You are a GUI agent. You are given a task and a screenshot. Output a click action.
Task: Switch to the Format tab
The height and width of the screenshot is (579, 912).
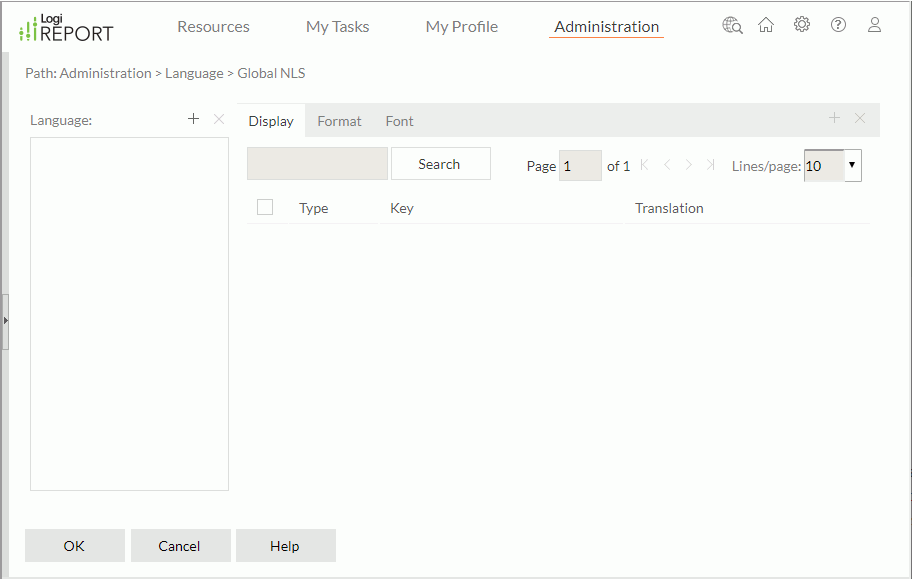point(339,120)
